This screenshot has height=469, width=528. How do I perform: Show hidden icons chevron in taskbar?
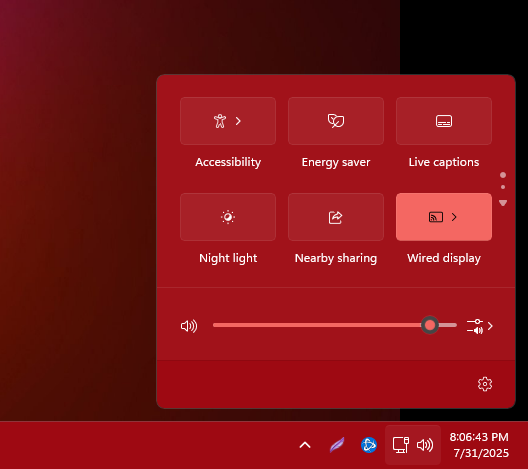pyautogui.click(x=305, y=445)
